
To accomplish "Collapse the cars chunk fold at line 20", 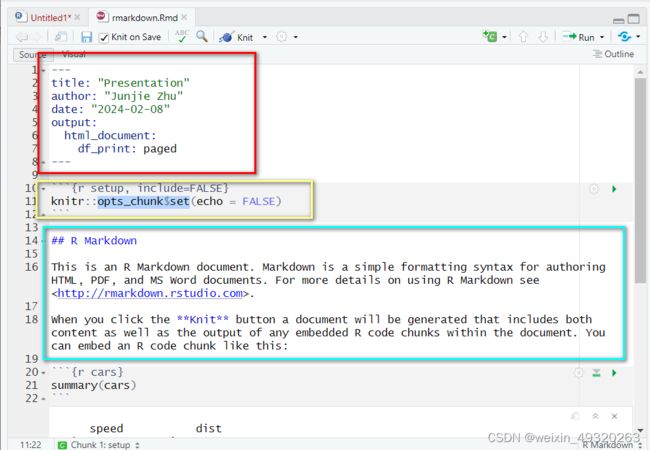I will (x=43, y=373).
